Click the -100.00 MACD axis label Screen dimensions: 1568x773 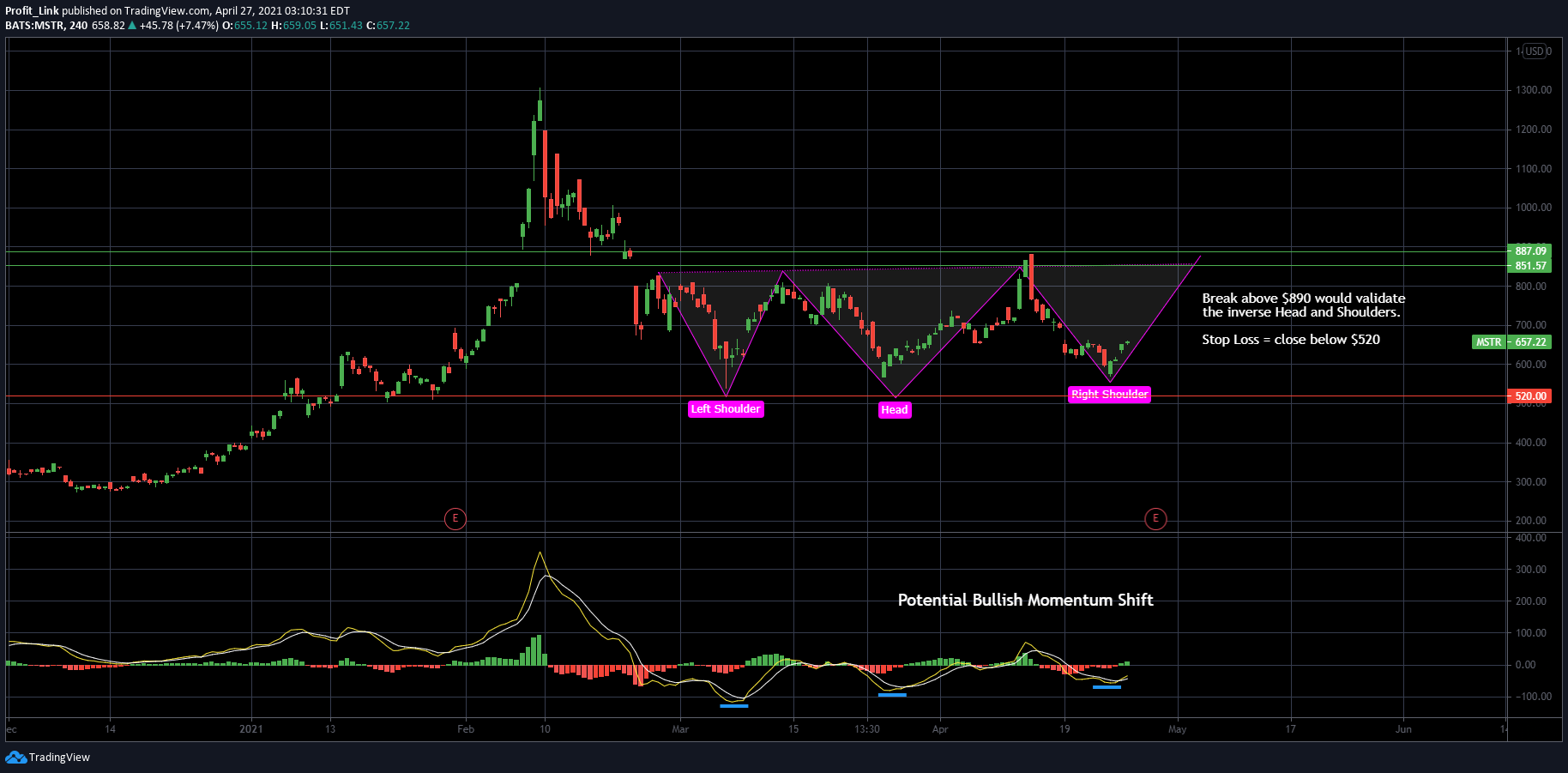pyautogui.click(x=1532, y=697)
